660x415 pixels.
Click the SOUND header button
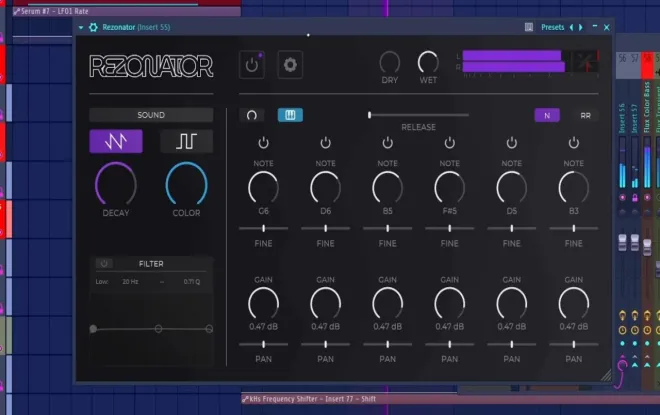click(151, 115)
